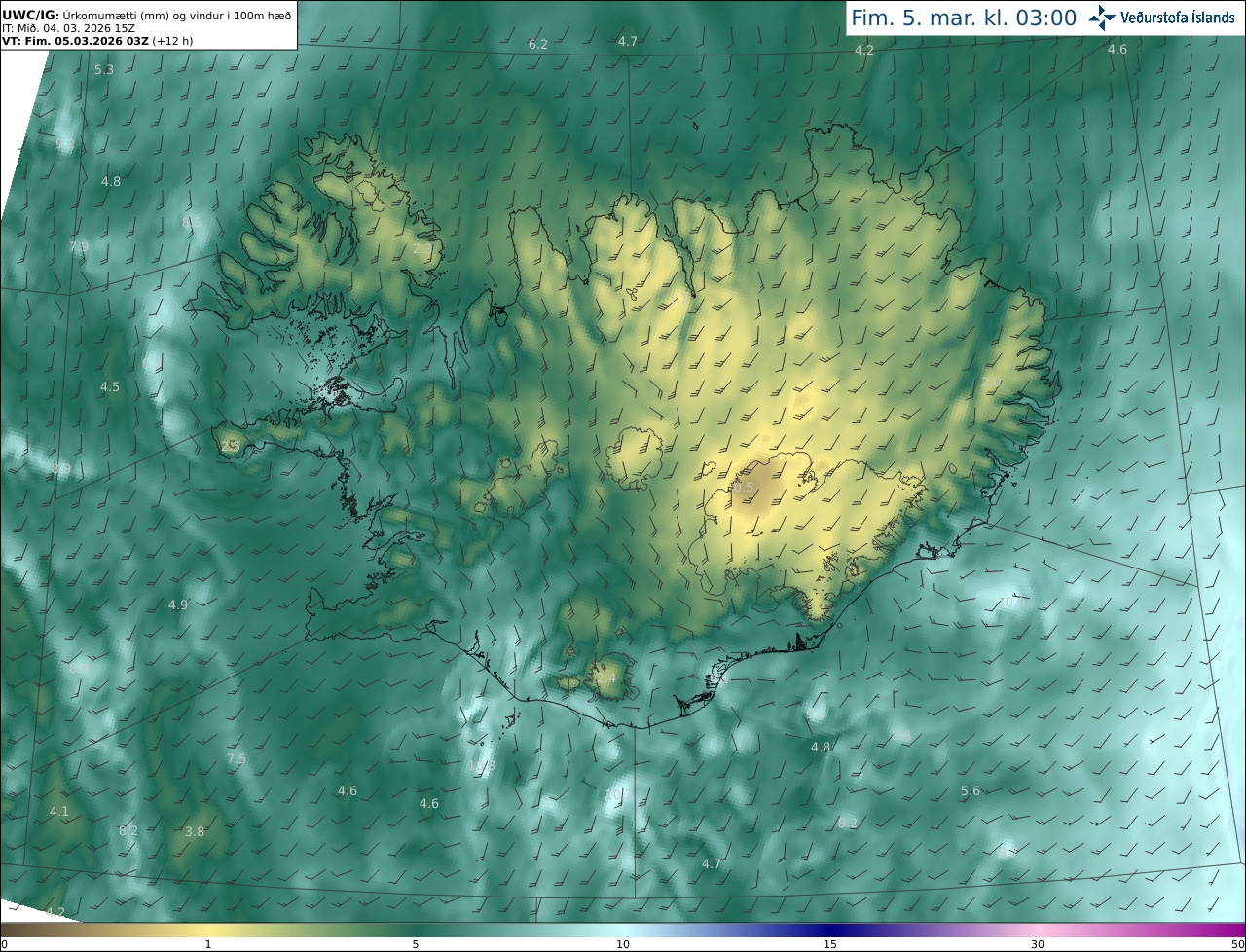1246x952 pixels.
Task: Click the 'Fim. 5. mar. kl. 03:00' timestamp
Action: [964, 18]
